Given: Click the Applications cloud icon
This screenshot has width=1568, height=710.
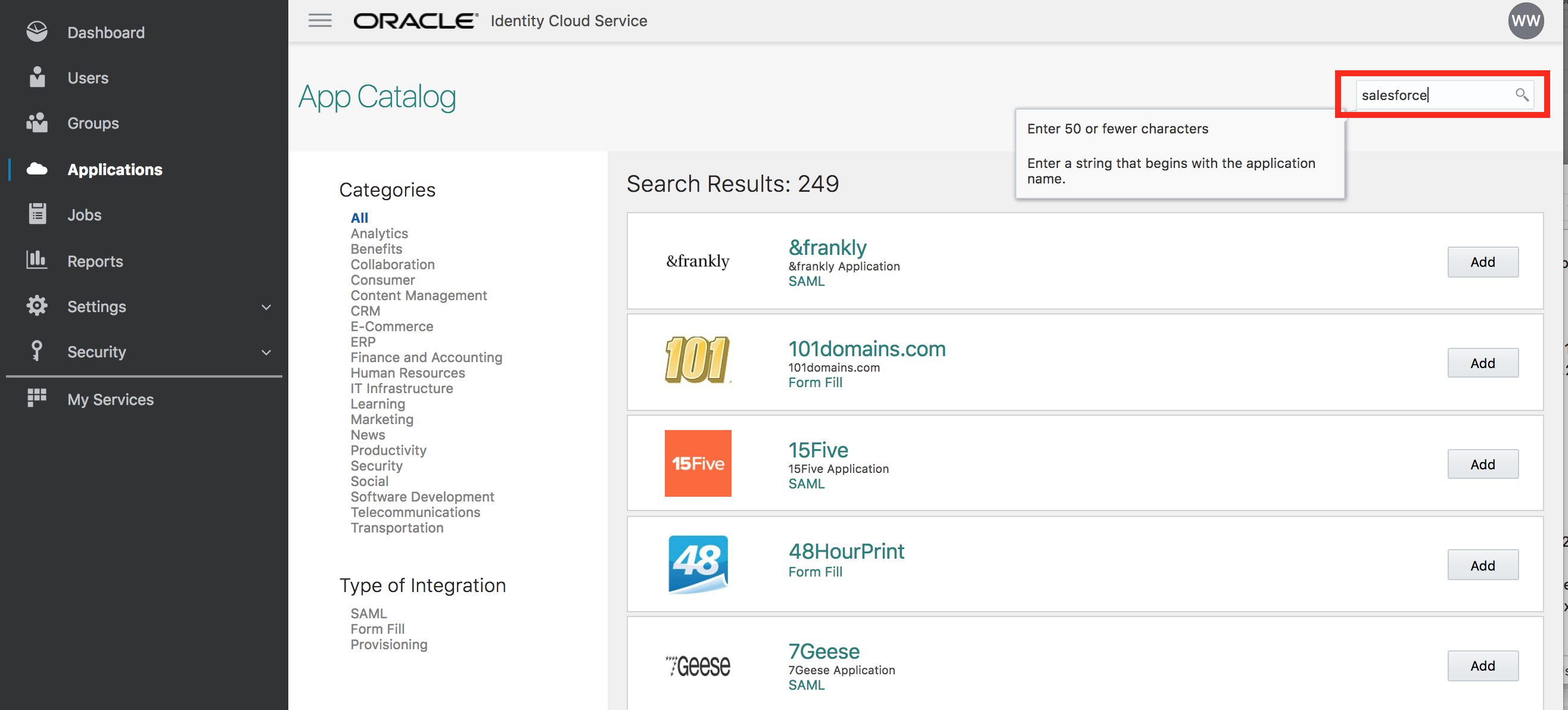Looking at the screenshot, I should pyautogui.click(x=36, y=169).
